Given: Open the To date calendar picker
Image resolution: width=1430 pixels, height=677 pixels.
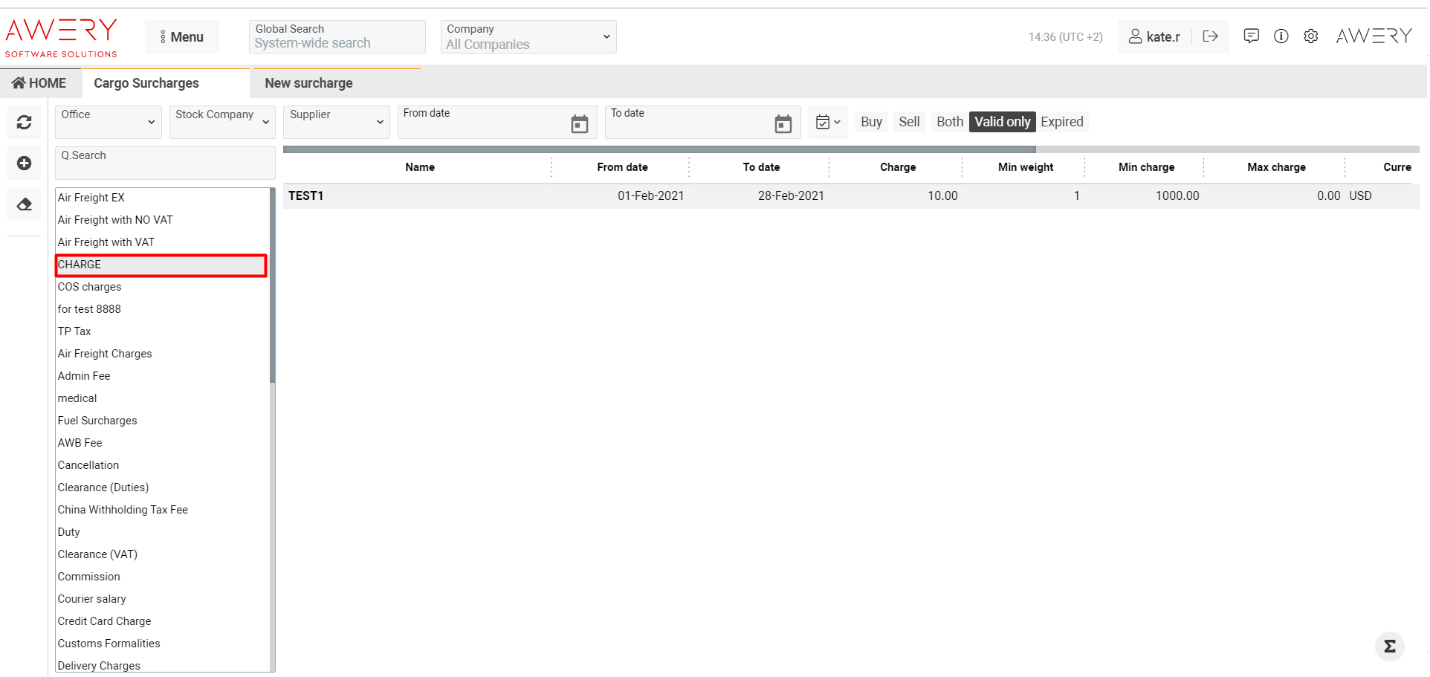Looking at the screenshot, I should [783, 124].
